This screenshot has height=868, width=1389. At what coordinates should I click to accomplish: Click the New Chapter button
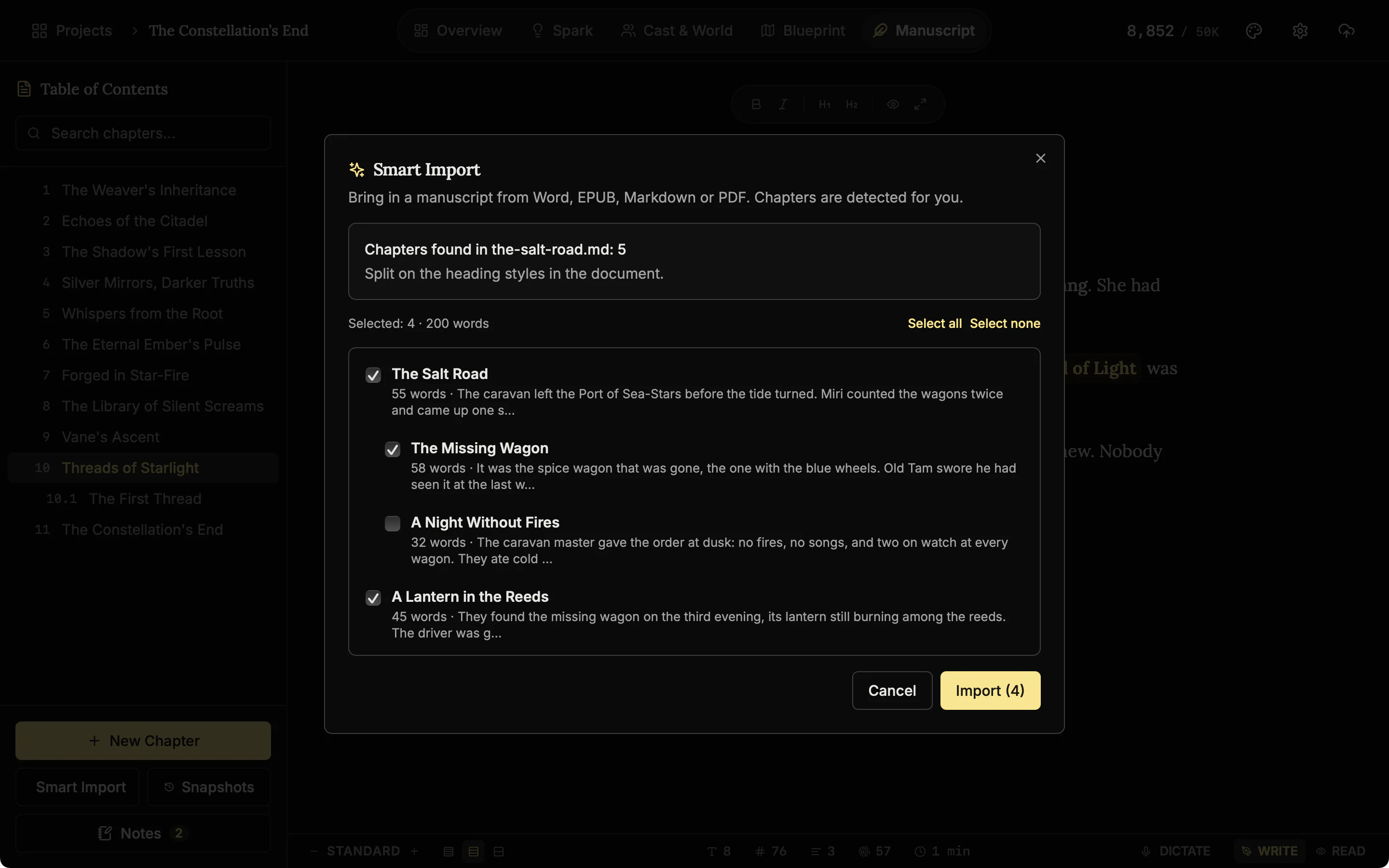[x=143, y=741]
